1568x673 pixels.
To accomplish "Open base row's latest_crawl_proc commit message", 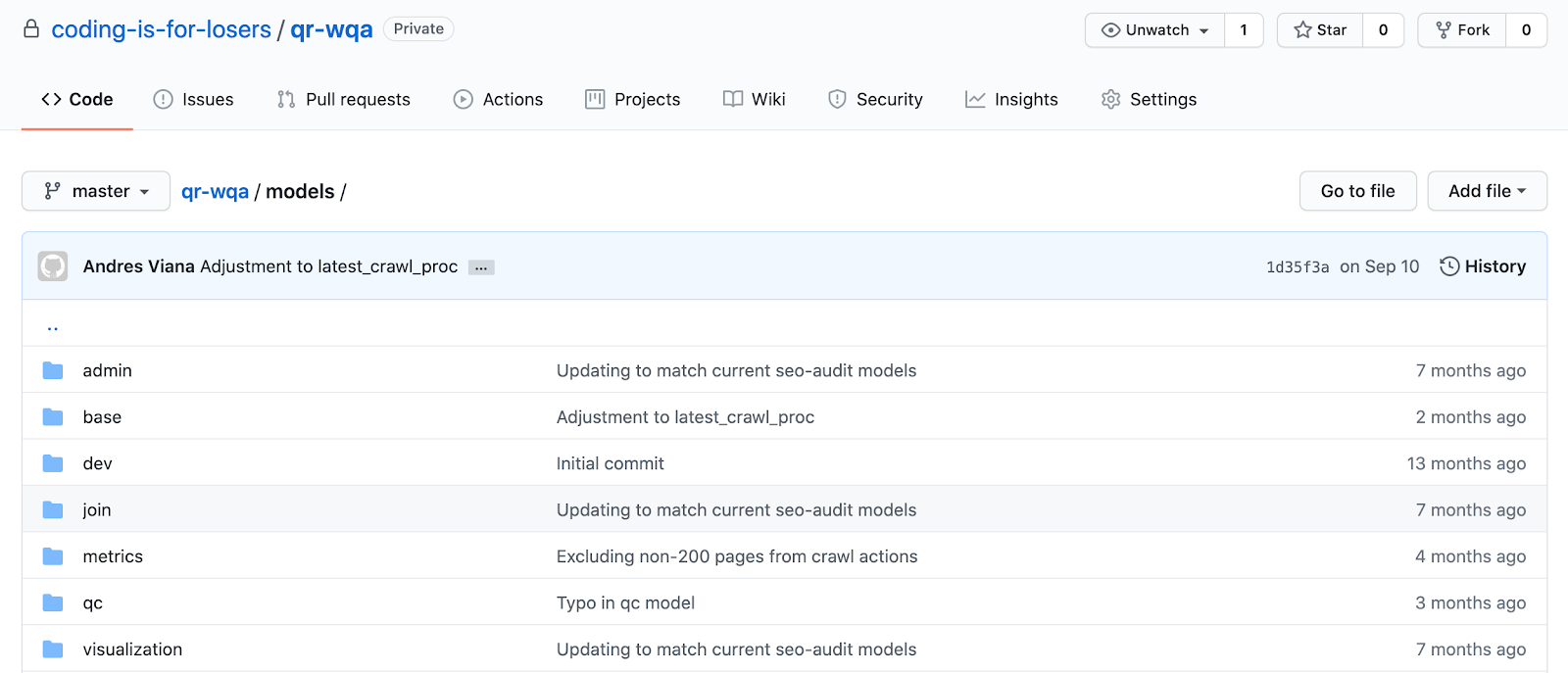I will pyautogui.click(x=685, y=417).
